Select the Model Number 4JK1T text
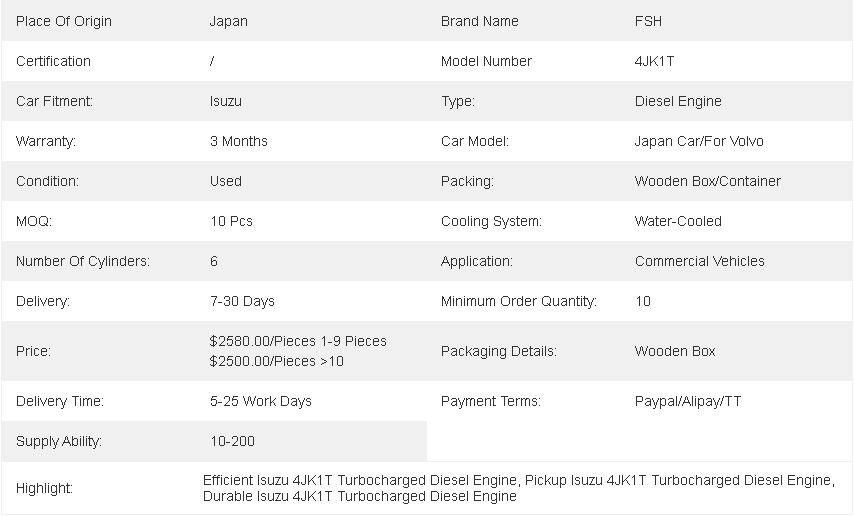Image resolution: width=854 pixels, height=516 pixels. [654, 61]
